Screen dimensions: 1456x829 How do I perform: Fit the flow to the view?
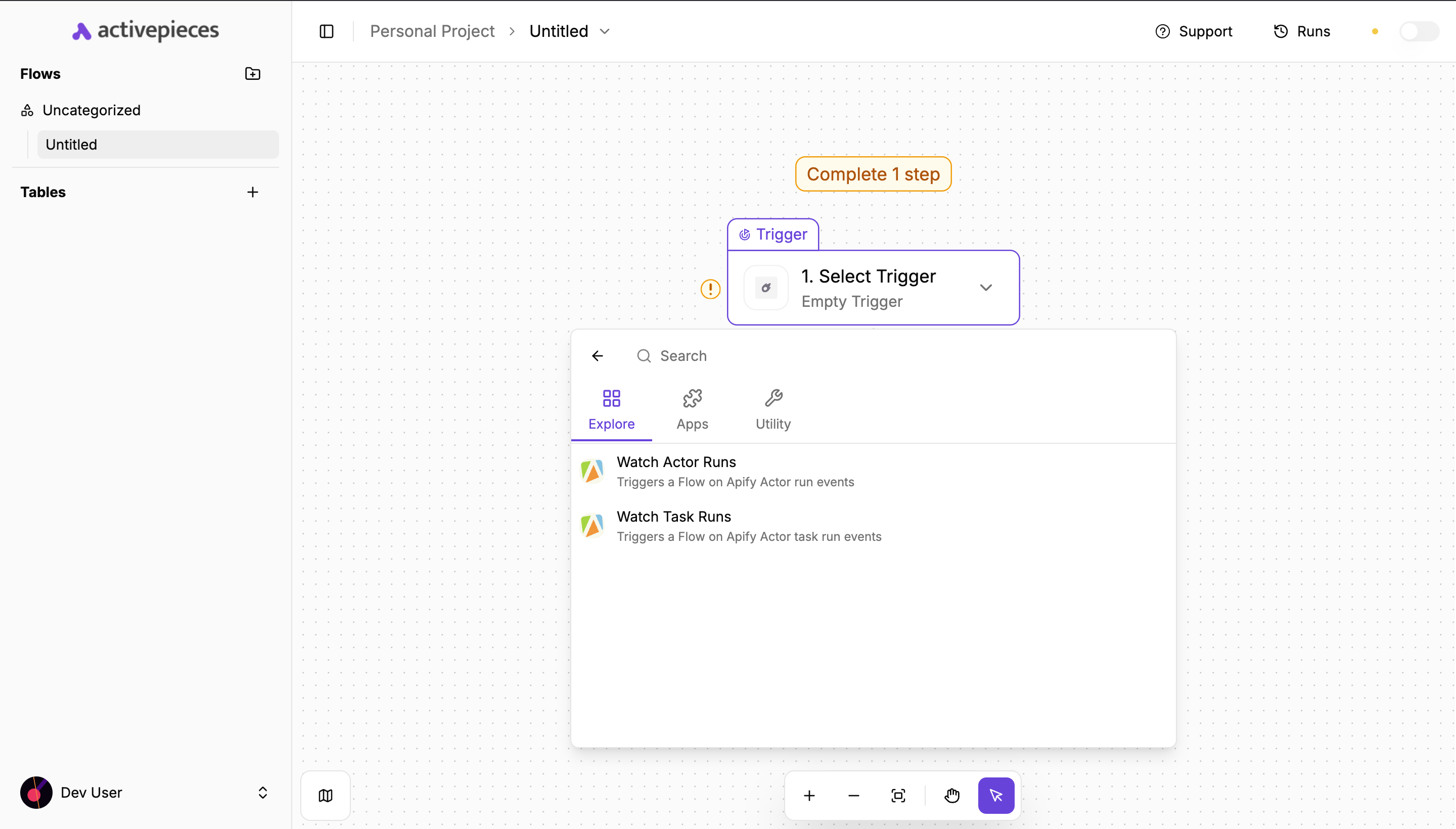tap(897, 795)
